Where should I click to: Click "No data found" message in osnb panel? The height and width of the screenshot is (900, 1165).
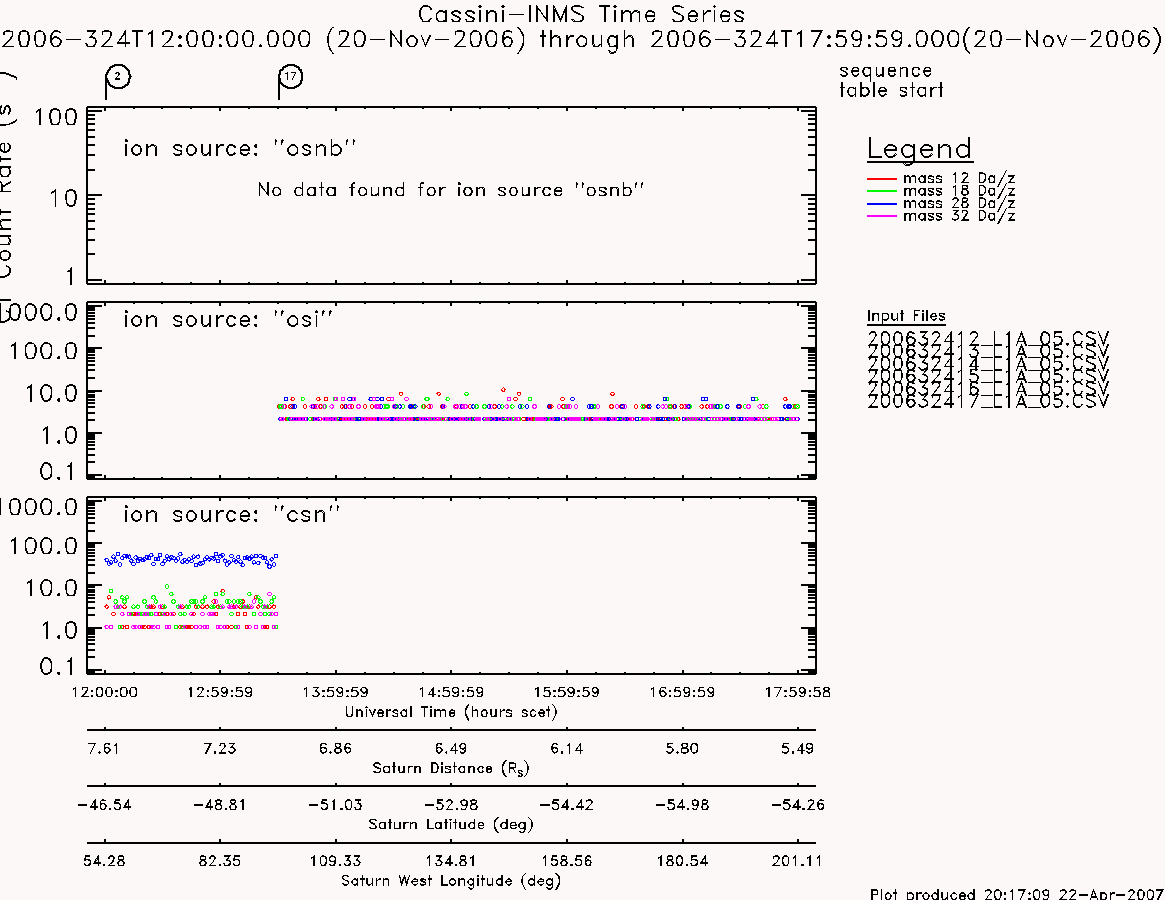point(450,190)
